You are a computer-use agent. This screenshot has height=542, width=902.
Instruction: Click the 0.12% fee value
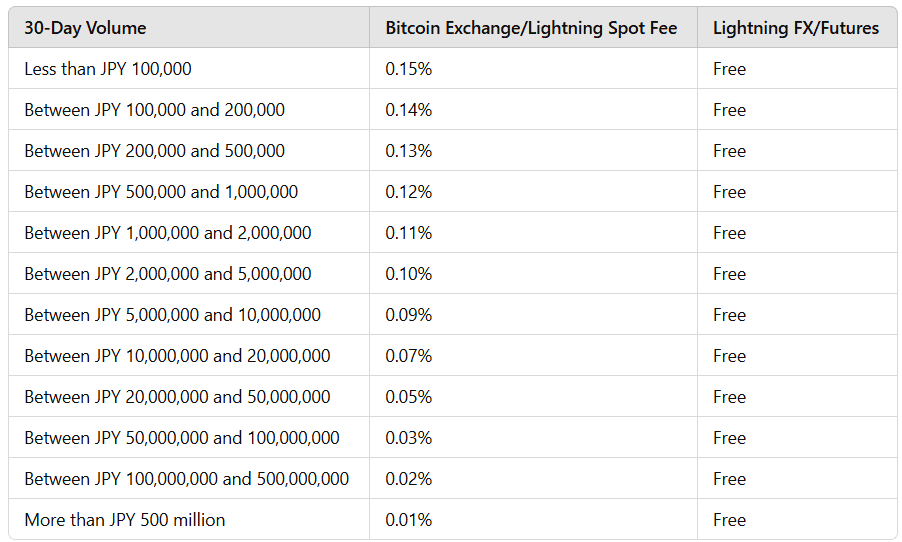pos(409,192)
